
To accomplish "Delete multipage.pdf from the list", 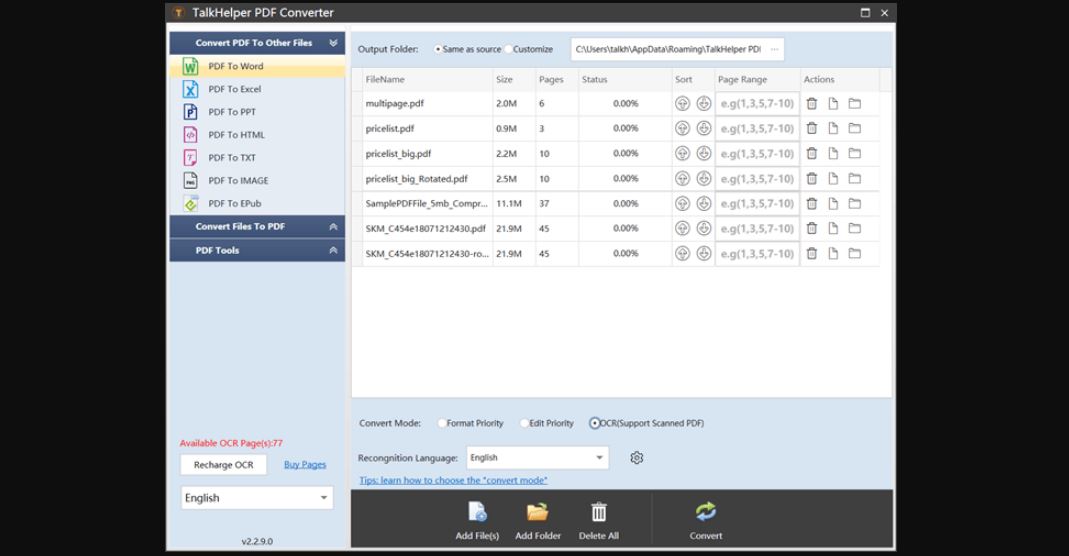I will coord(812,104).
